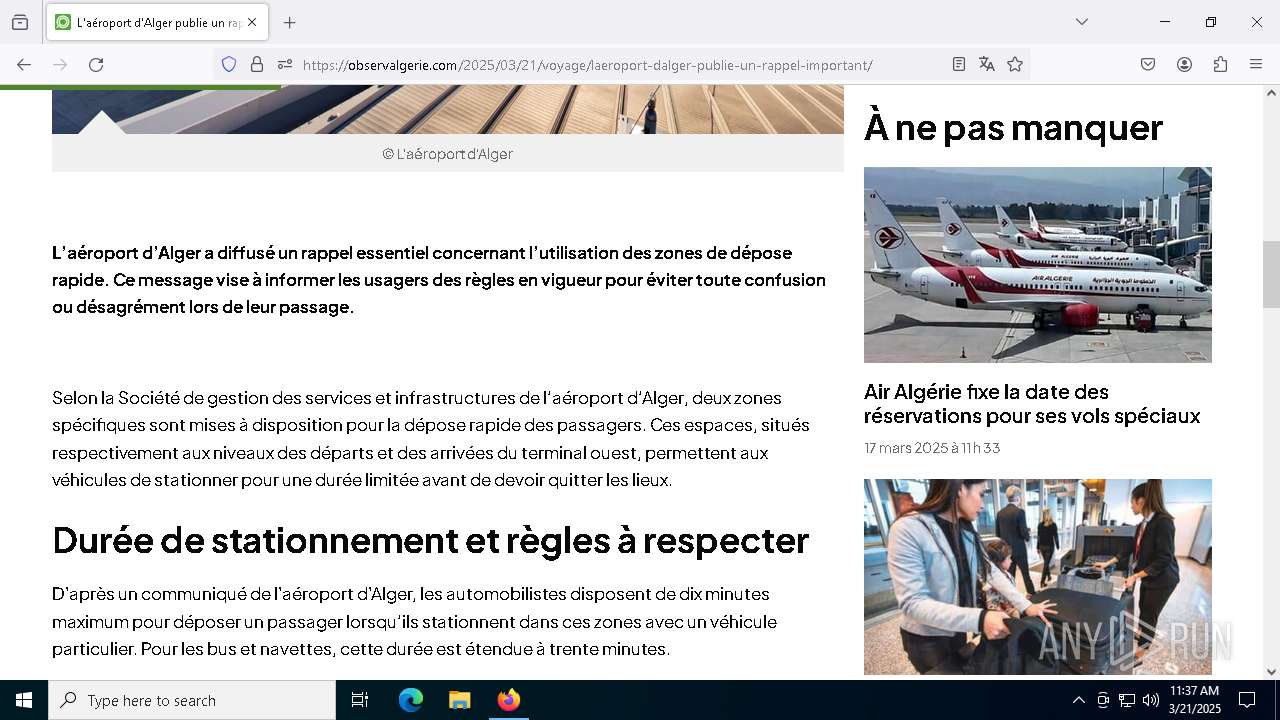Open the clock showing 11:37 AM

1194,700
